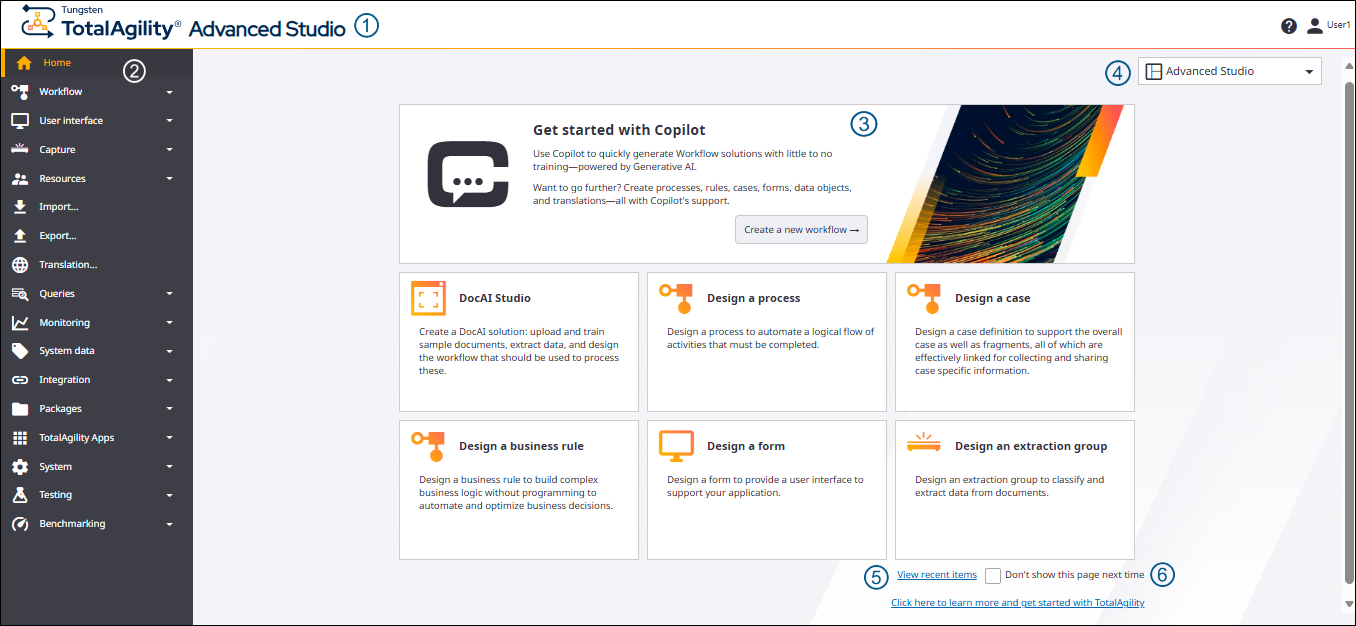This screenshot has width=1356, height=626.
Task: Click the Integration link icon
Action: 20,380
